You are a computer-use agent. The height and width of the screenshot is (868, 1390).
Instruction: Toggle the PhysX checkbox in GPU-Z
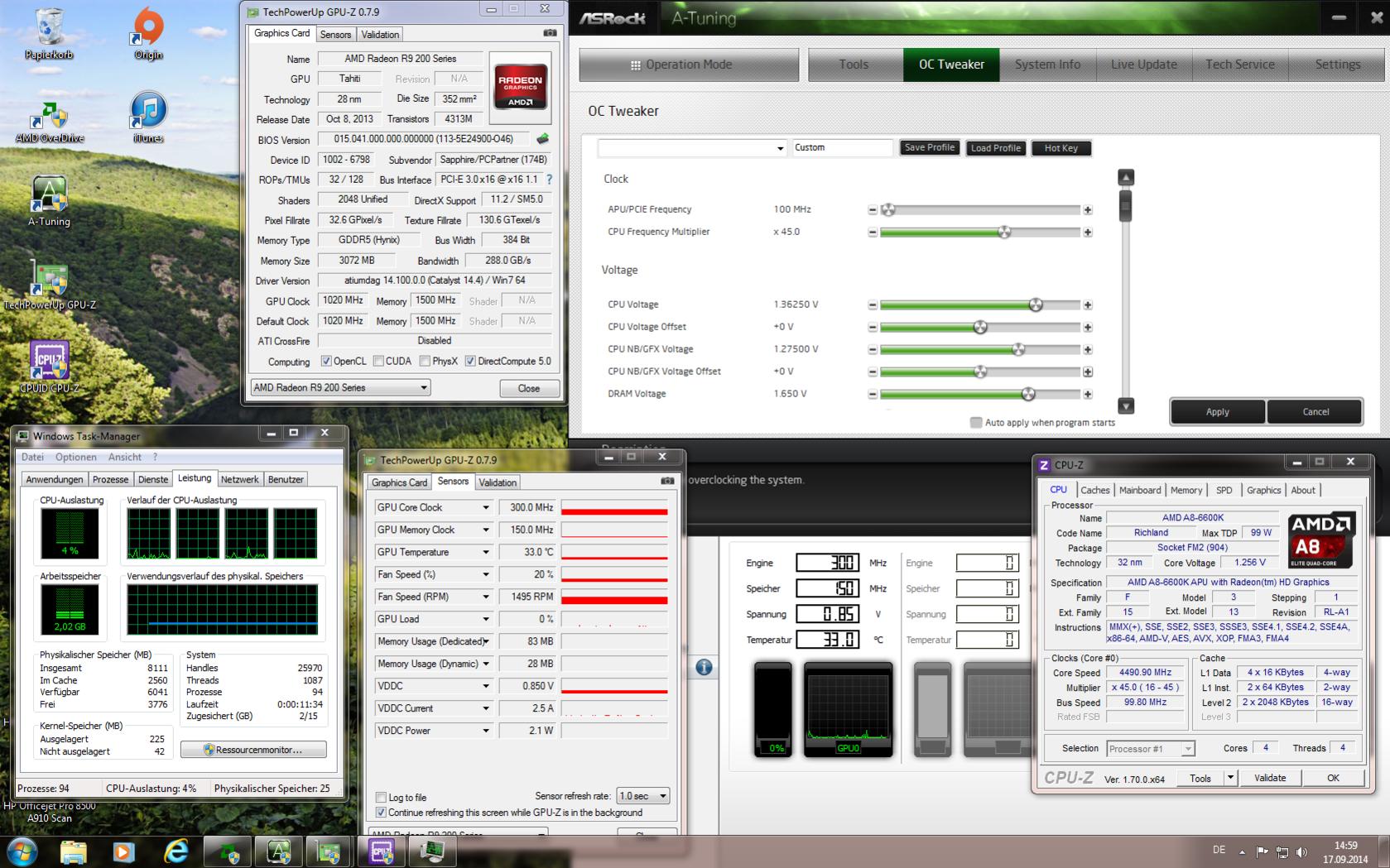click(x=425, y=362)
